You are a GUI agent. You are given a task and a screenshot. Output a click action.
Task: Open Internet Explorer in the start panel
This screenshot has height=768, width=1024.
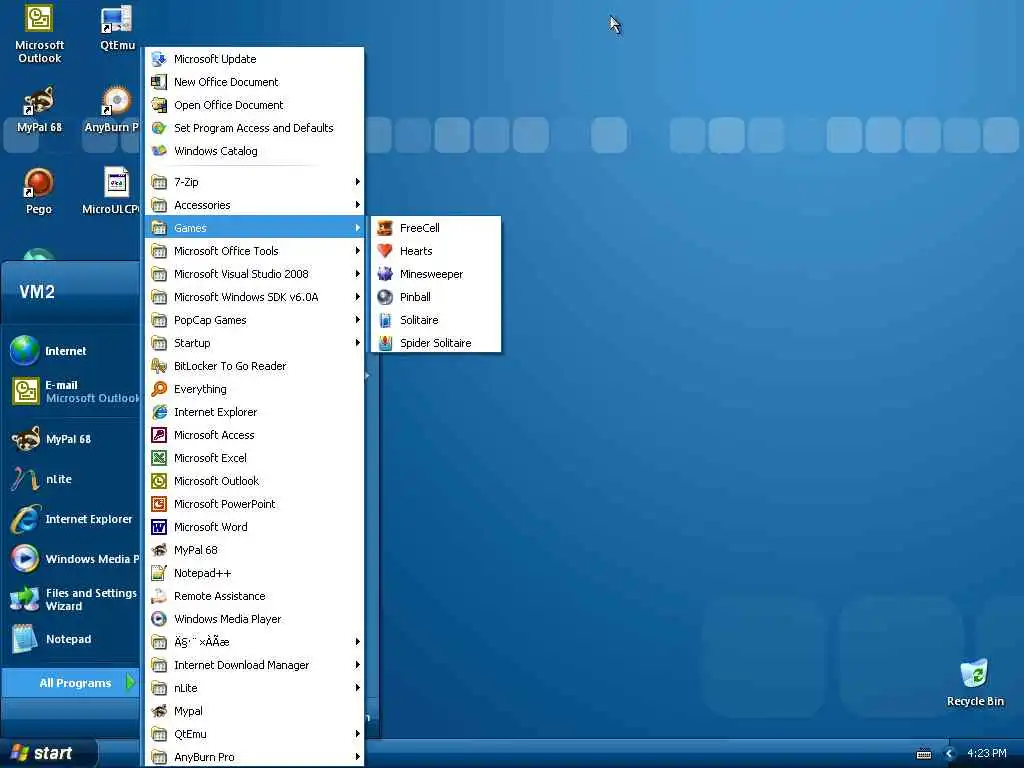[71, 519]
